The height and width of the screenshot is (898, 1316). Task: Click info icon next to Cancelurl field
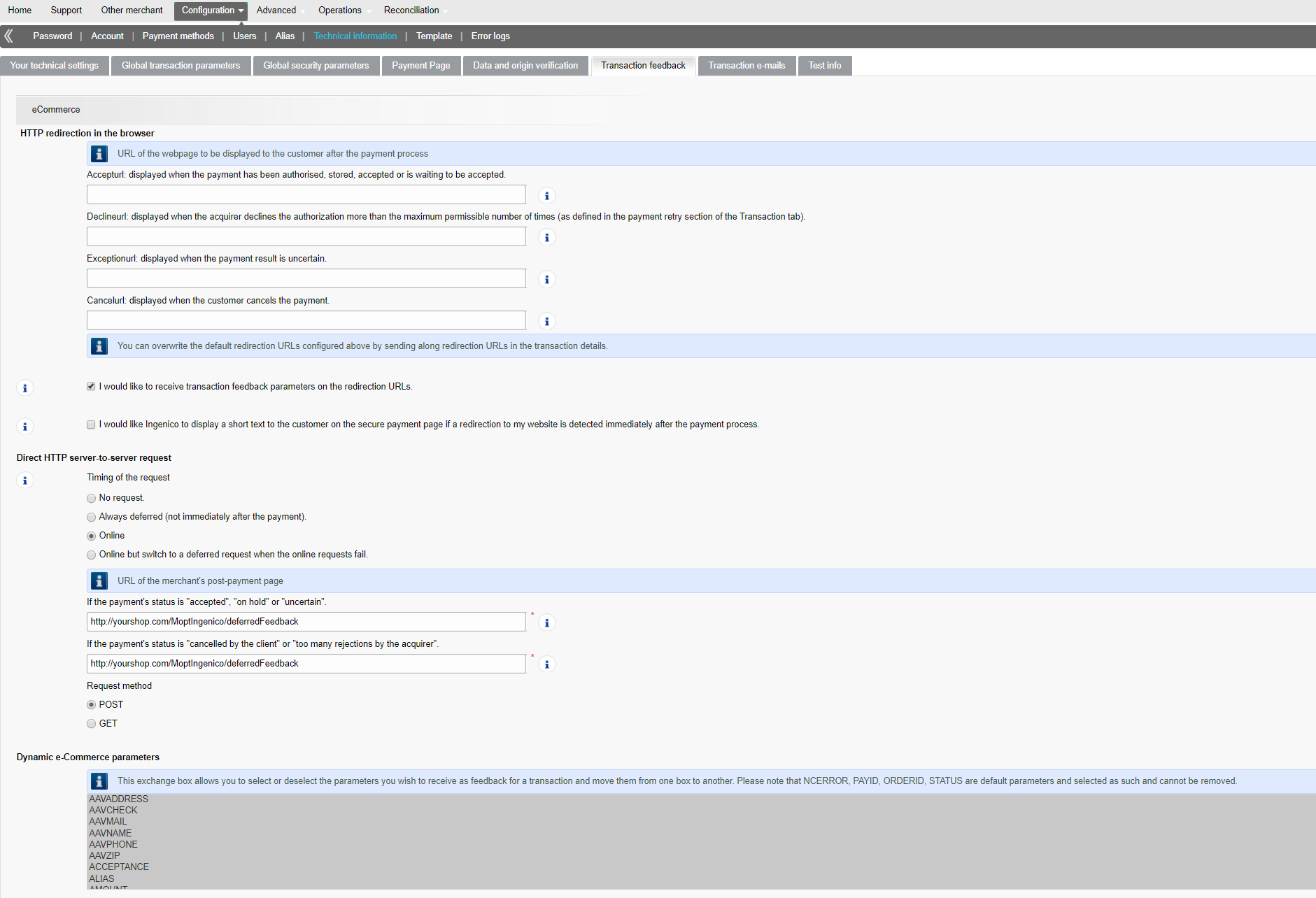[x=547, y=322]
